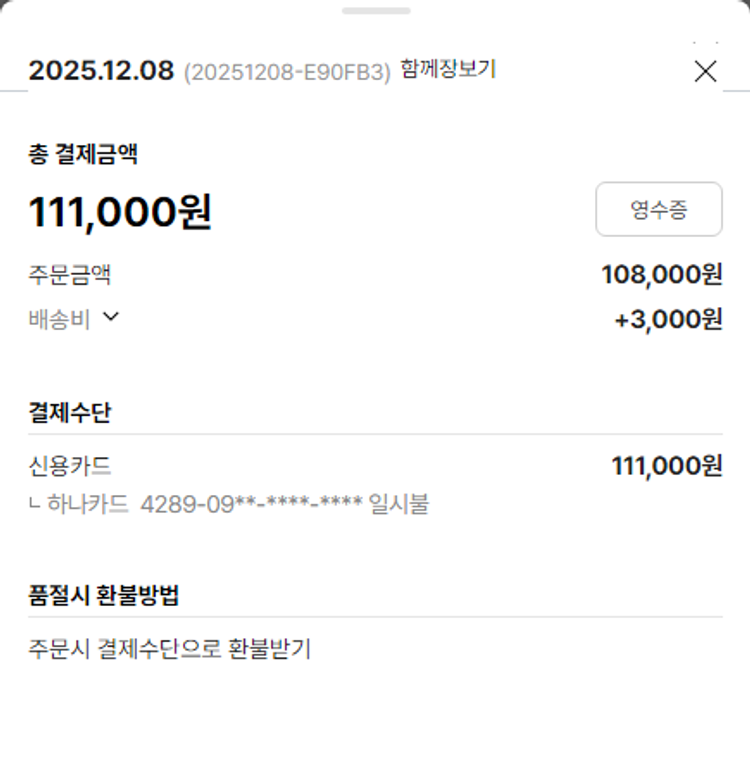Viewport: 750px width, 769px height.
Task: Expand the 배송비 chevron arrow
Action: click(x=111, y=317)
